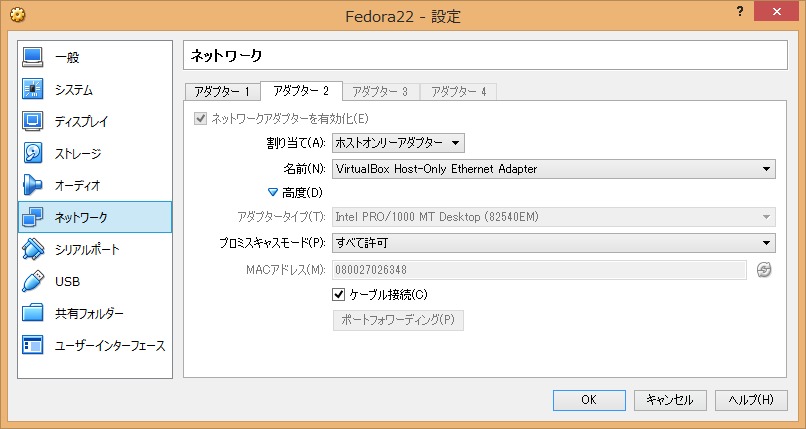Click the ディスプレイ screen icon

(32, 121)
